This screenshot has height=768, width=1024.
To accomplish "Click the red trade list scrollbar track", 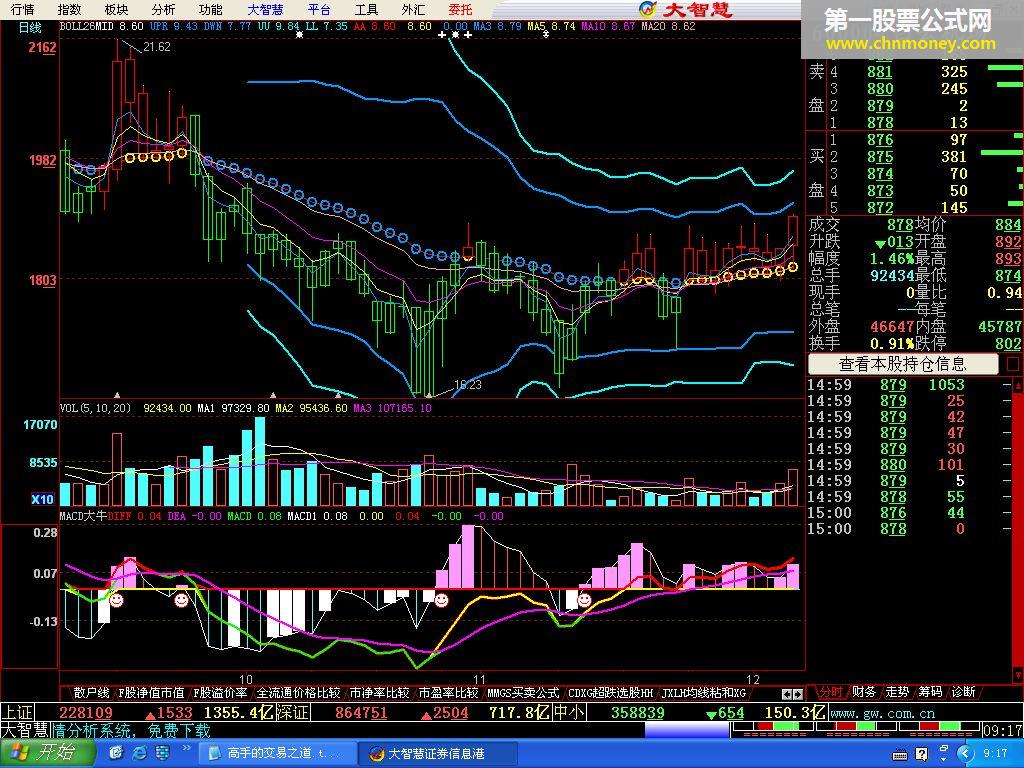I will (1017, 530).
